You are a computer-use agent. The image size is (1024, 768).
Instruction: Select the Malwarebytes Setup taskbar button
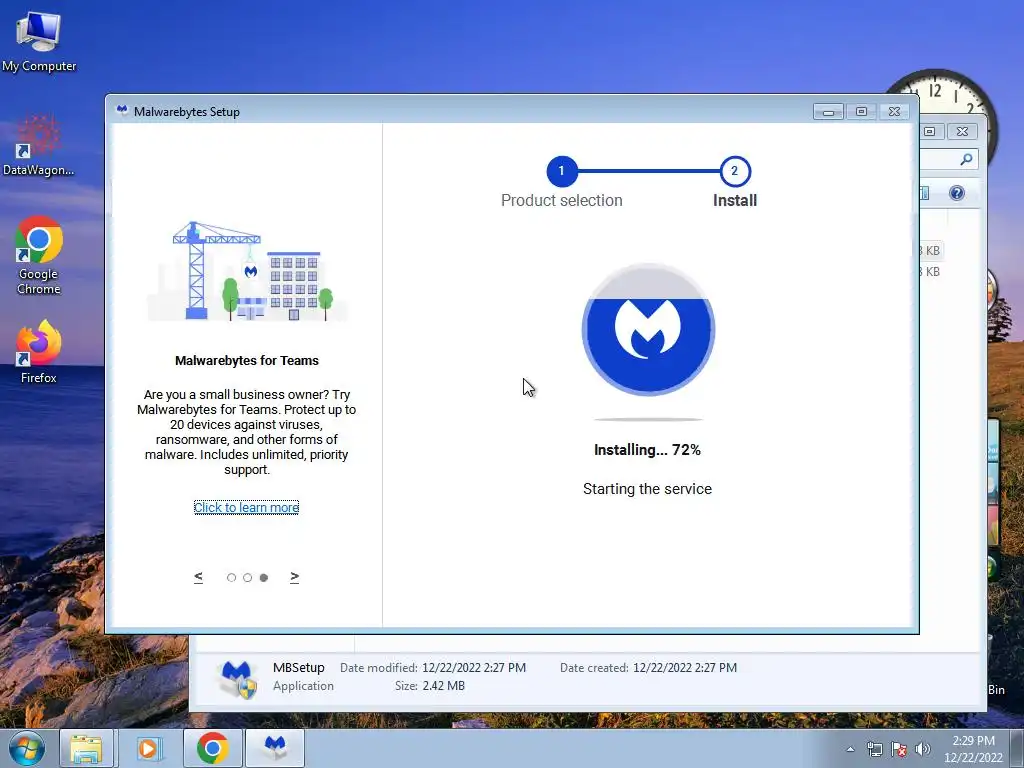(275, 748)
